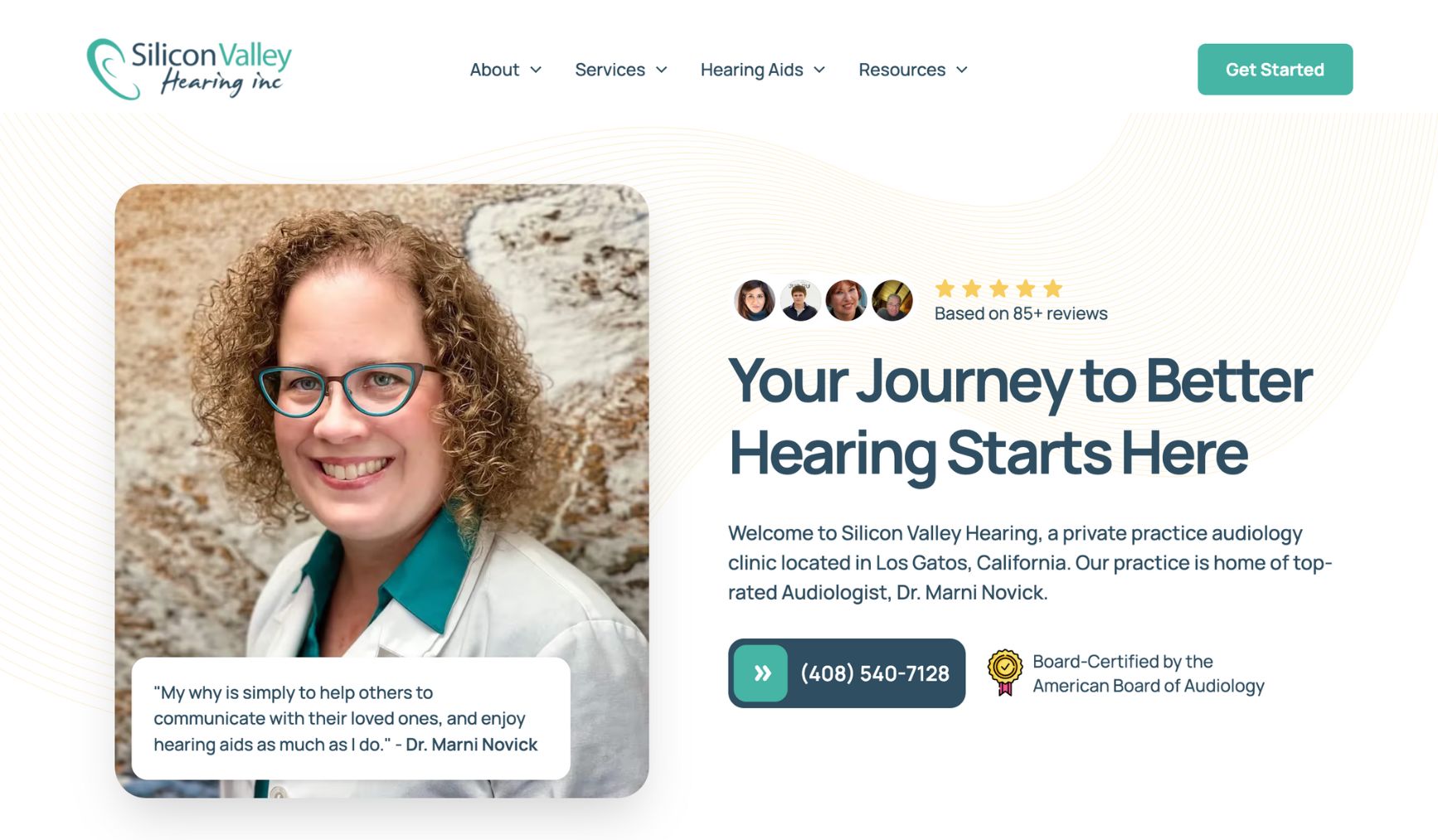Click the Based on 85+ reviews text
Viewport: 1438px width, 840px height.
(x=1021, y=313)
